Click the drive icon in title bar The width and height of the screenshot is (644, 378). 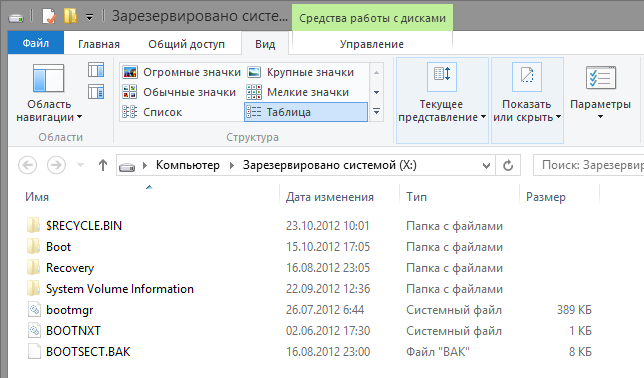[16, 18]
